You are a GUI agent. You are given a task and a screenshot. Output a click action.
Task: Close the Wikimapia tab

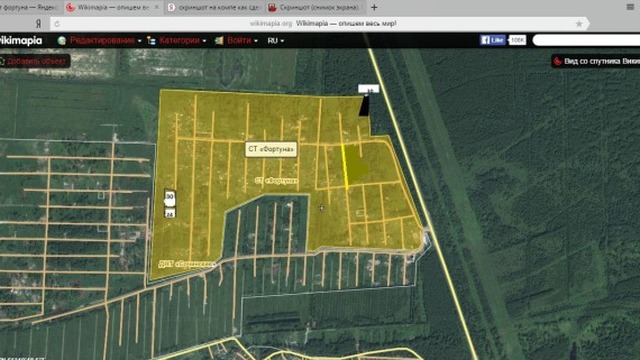(157, 7)
